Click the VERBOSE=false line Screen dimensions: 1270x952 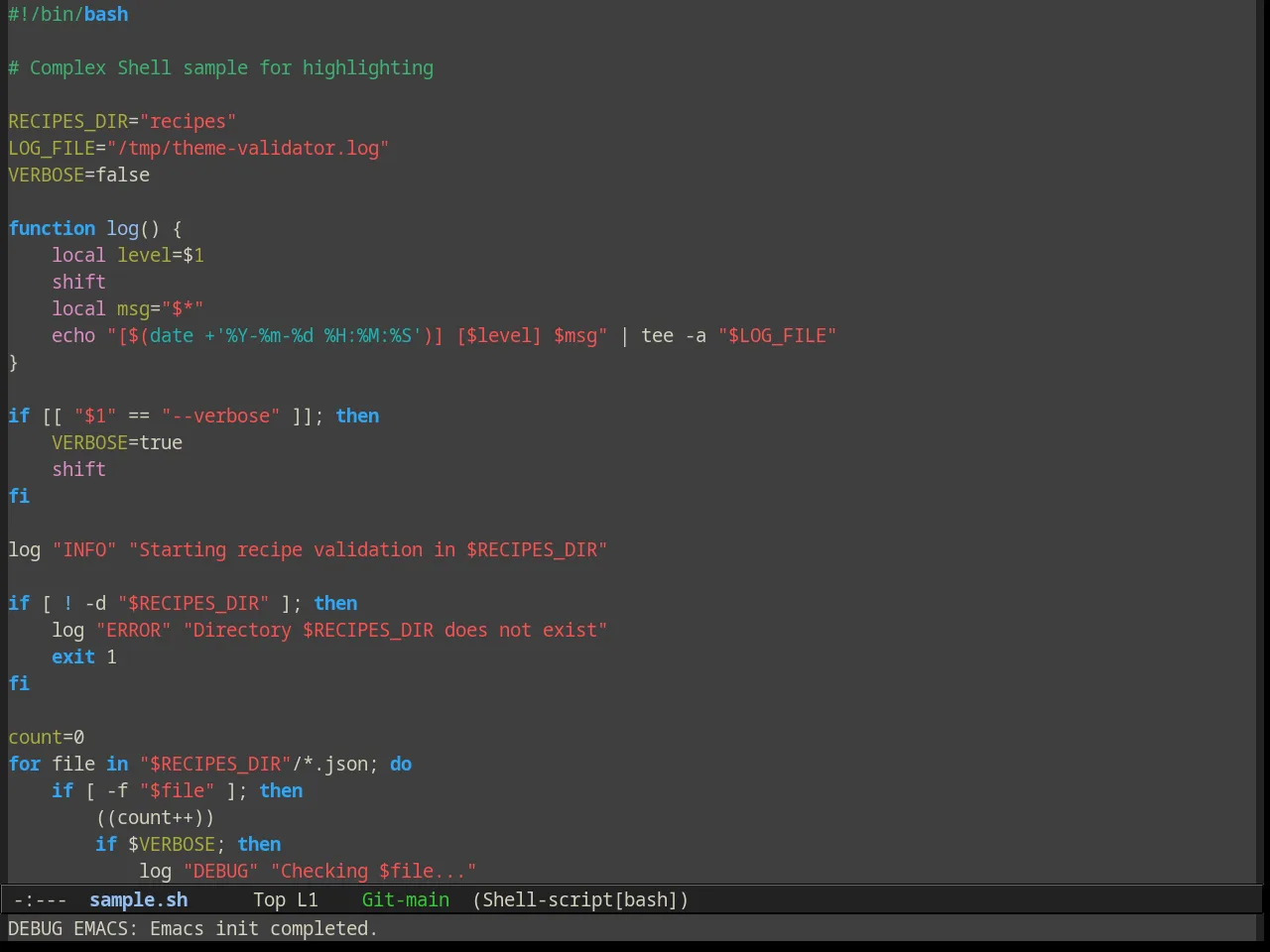point(79,175)
